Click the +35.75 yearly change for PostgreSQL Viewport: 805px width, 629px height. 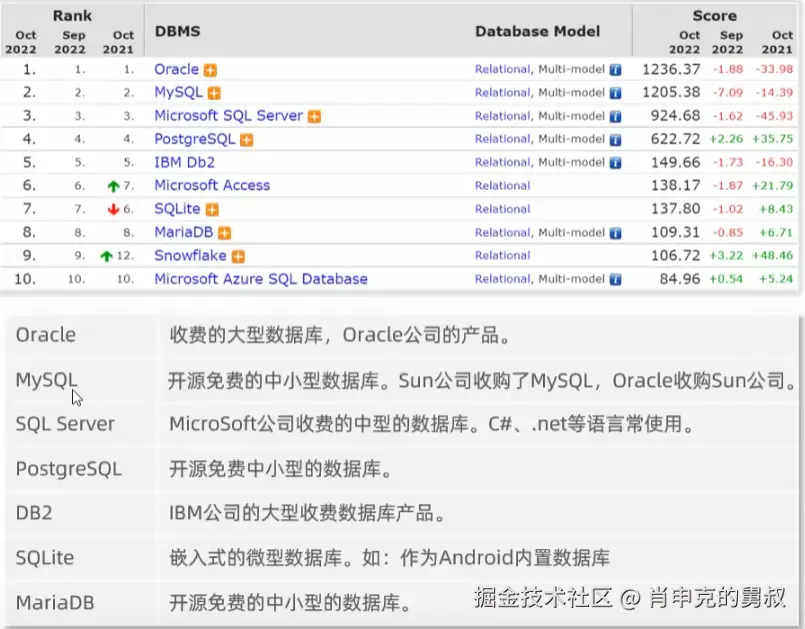(x=773, y=139)
